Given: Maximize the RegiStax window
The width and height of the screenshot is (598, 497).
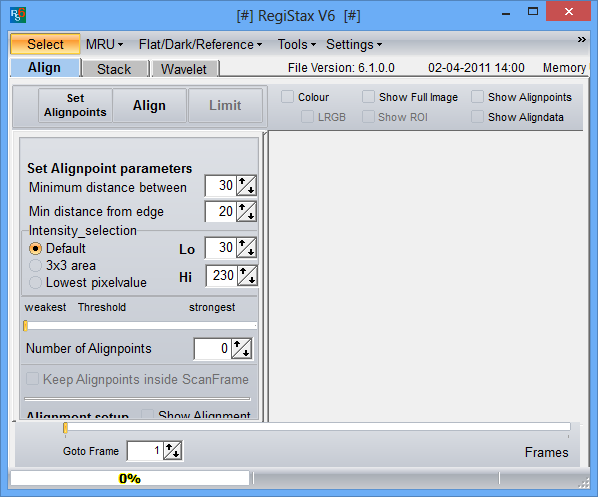Looking at the screenshot, I should click(532, 12).
